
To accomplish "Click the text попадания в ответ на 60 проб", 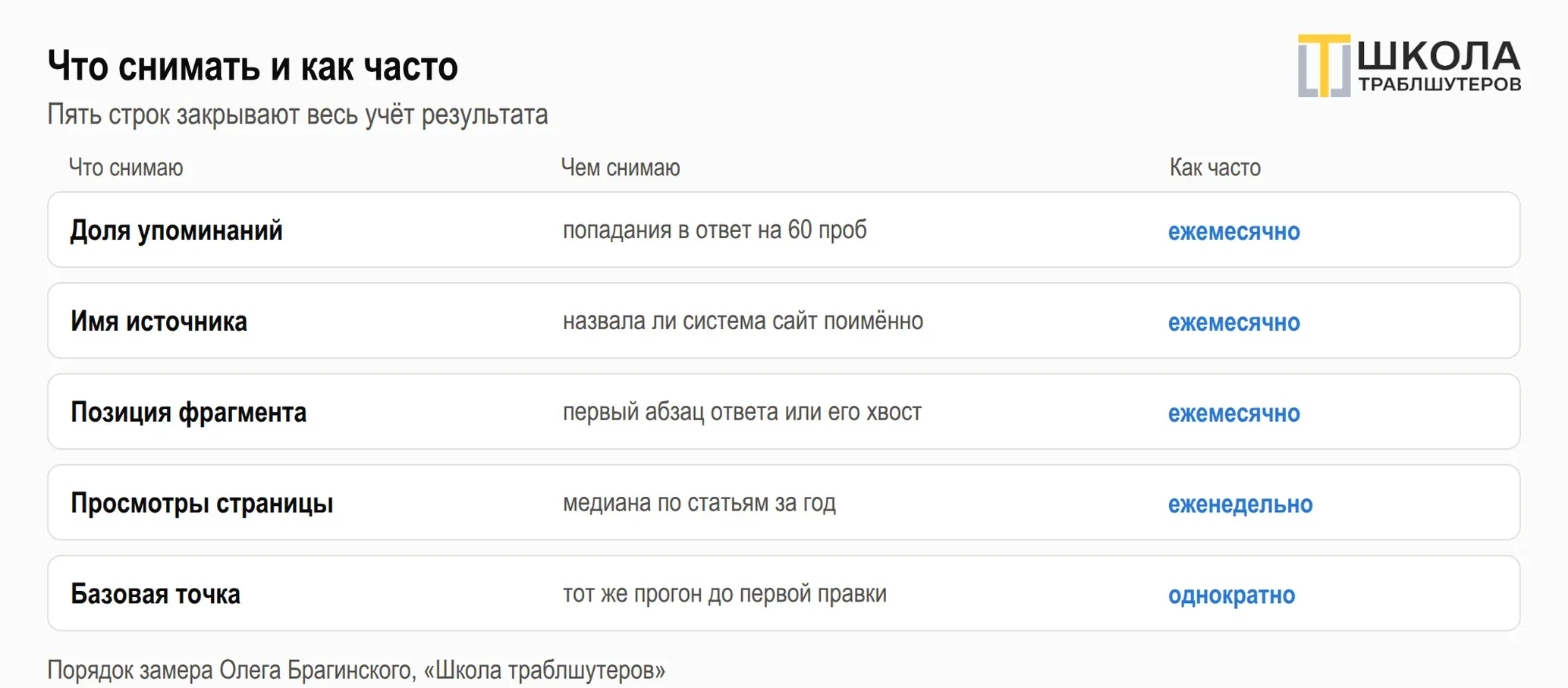I will [715, 230].
